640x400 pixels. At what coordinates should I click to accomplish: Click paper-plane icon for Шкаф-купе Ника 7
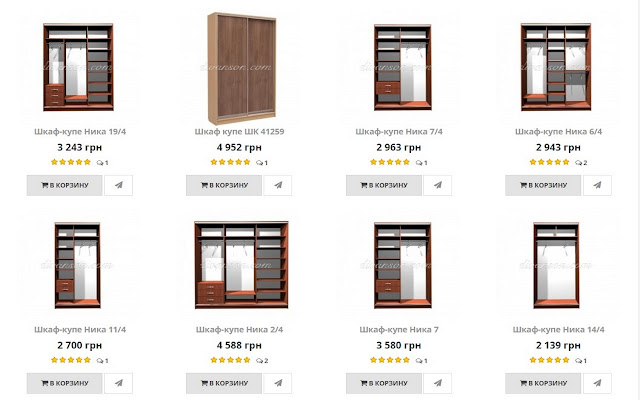tap(437, 383)
